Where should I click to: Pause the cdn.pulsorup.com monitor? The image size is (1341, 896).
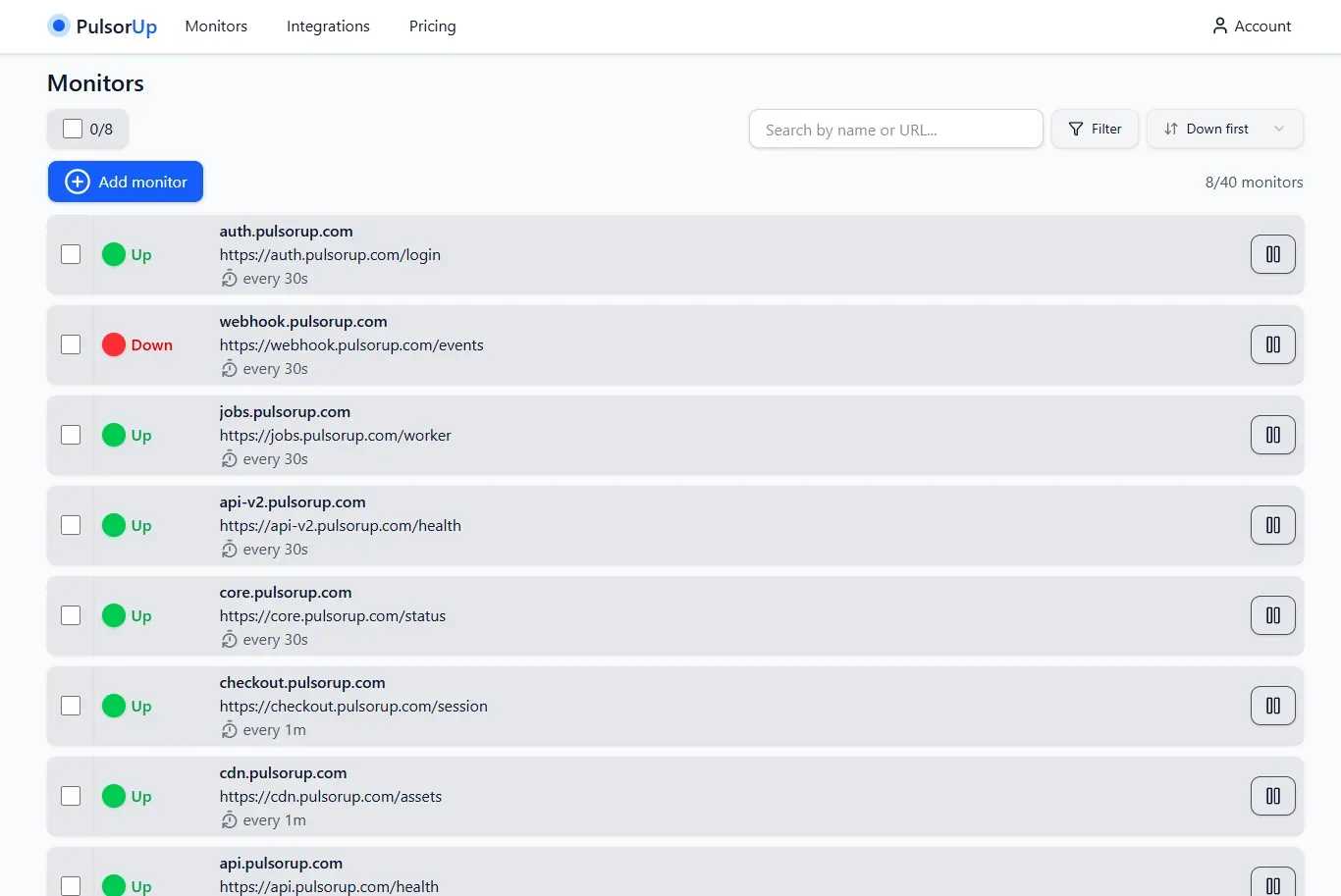pyautogui.click(x=1272, y=796)
